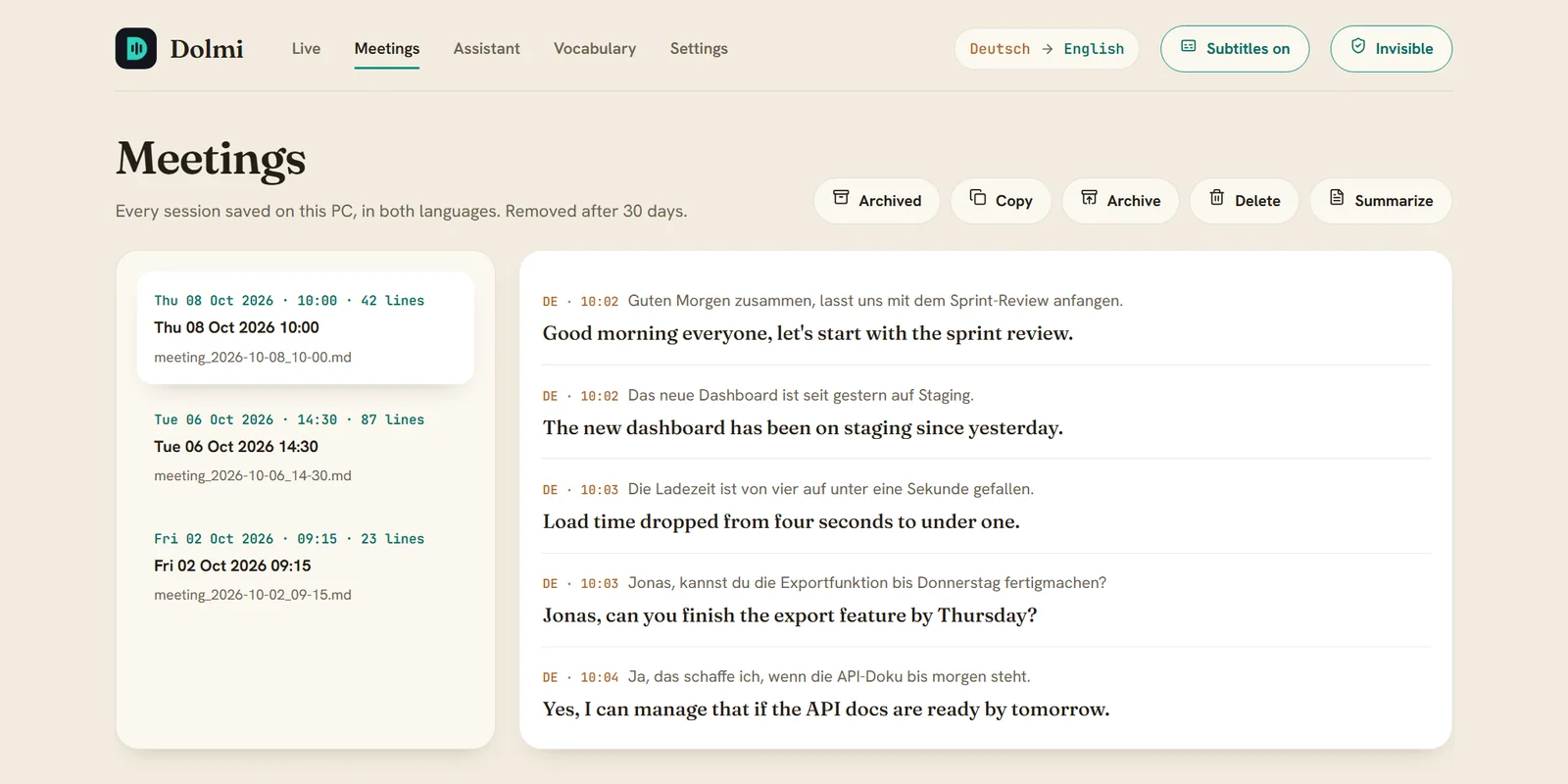This screenshot has height=784, width=1568.
Task: Click "Good morning everyone" translation line
Action: (808, 333)
